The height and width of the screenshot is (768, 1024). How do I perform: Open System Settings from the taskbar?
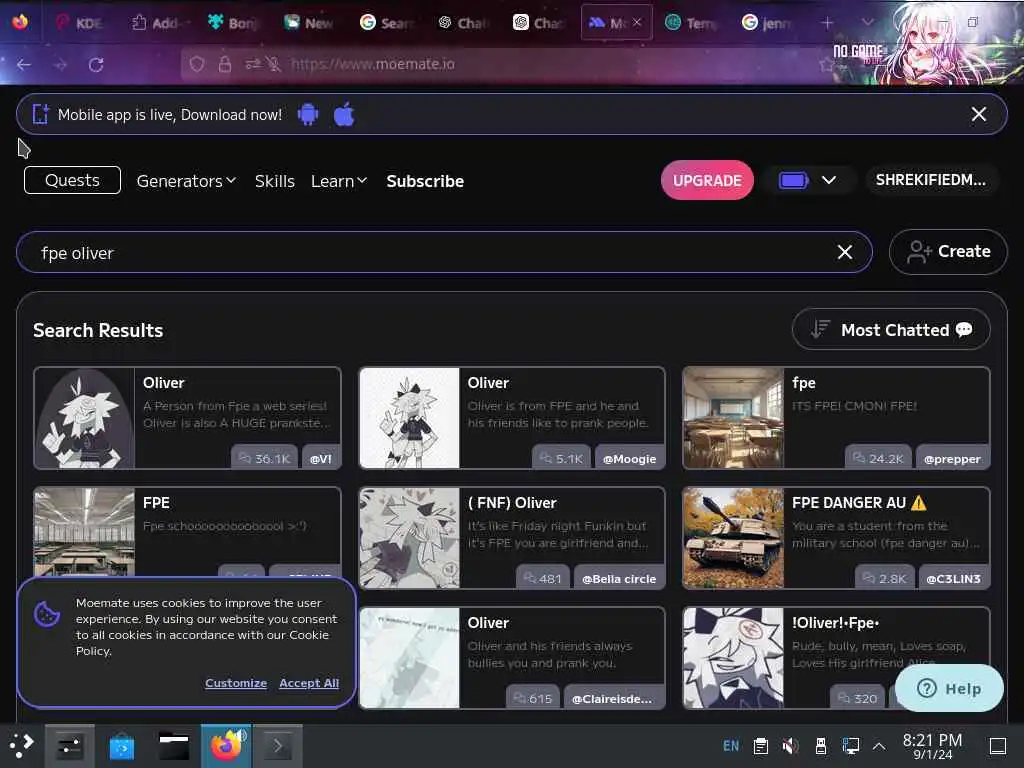[x=69, y=746]
